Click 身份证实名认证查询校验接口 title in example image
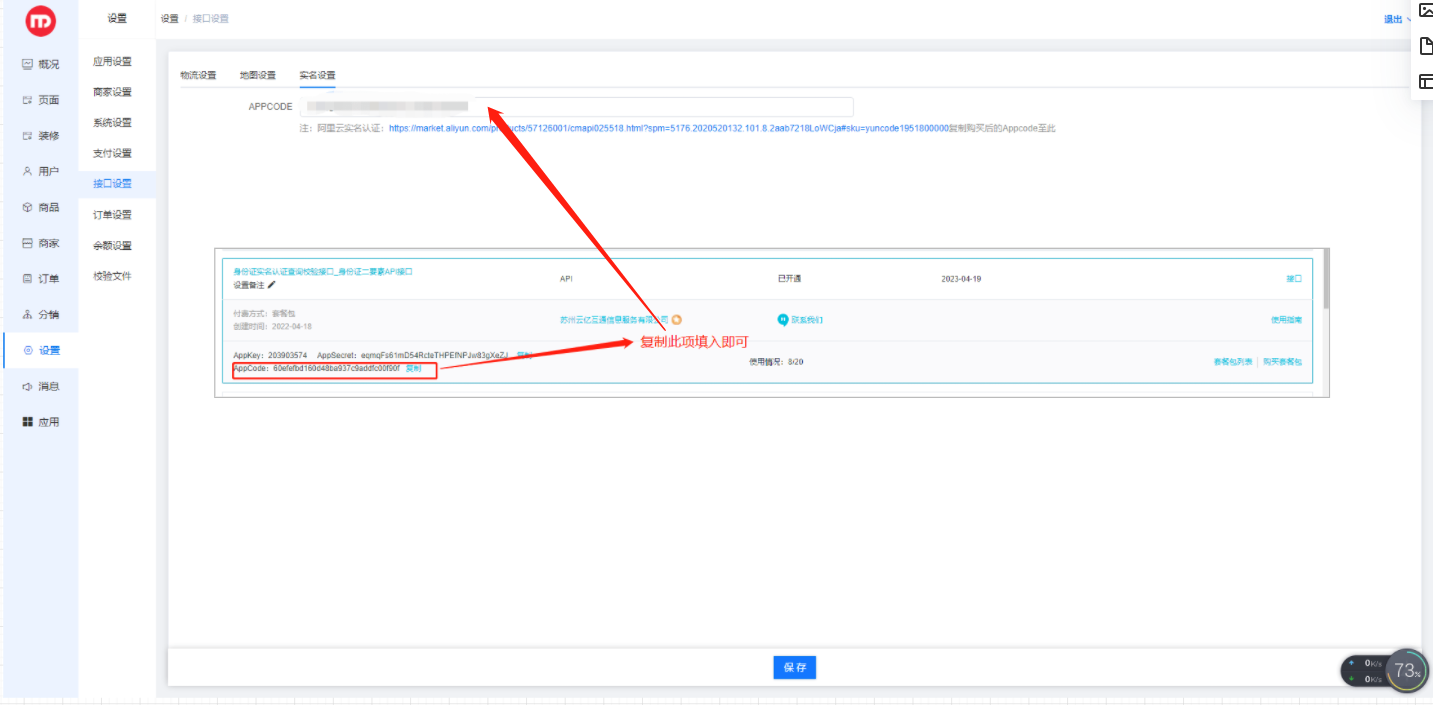This screenshot has height=705, width=1433. pos(323,271)
